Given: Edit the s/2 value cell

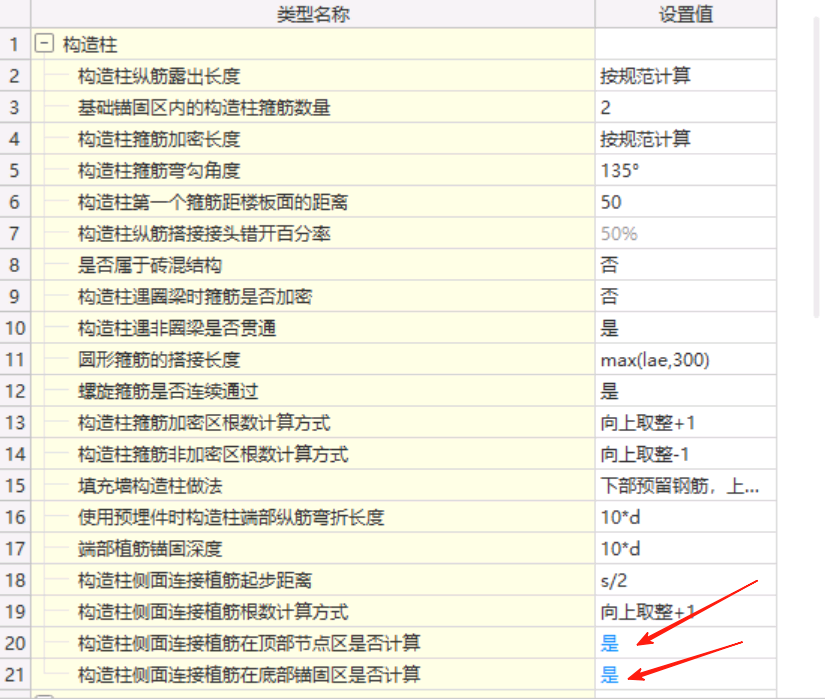Looking at the screenshot, I should [x=686, y=581].
